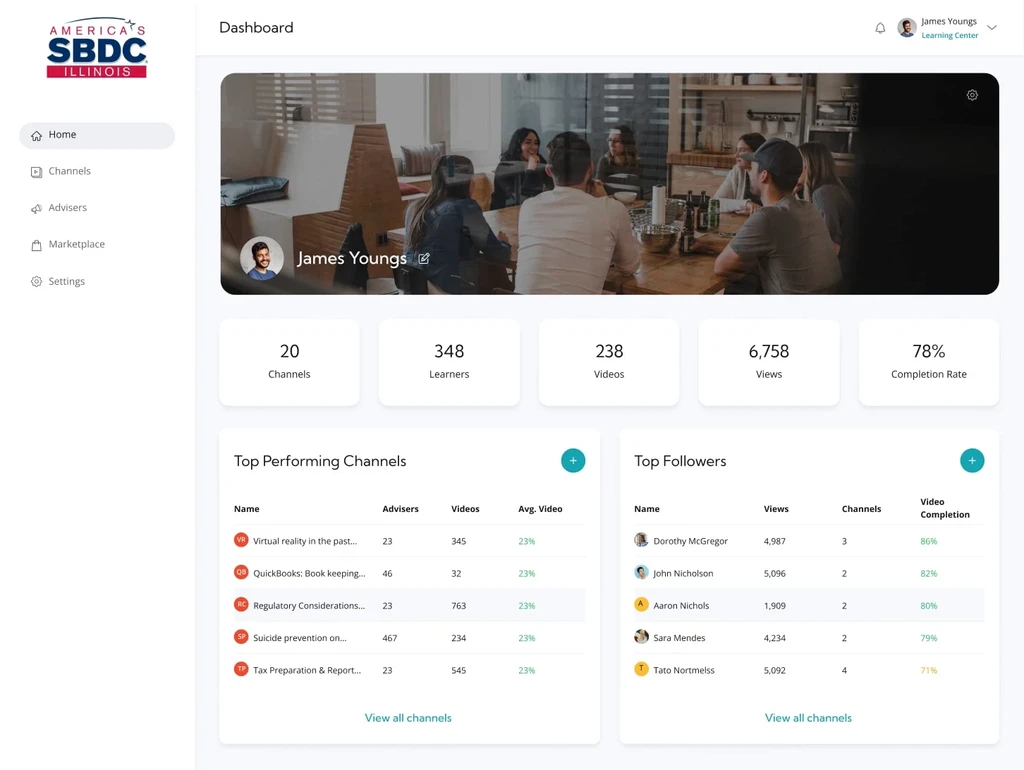Expand the James Youngs account dropdown chevron
The width and height of the screenshot is (1024, 770).
coord(991,28)
